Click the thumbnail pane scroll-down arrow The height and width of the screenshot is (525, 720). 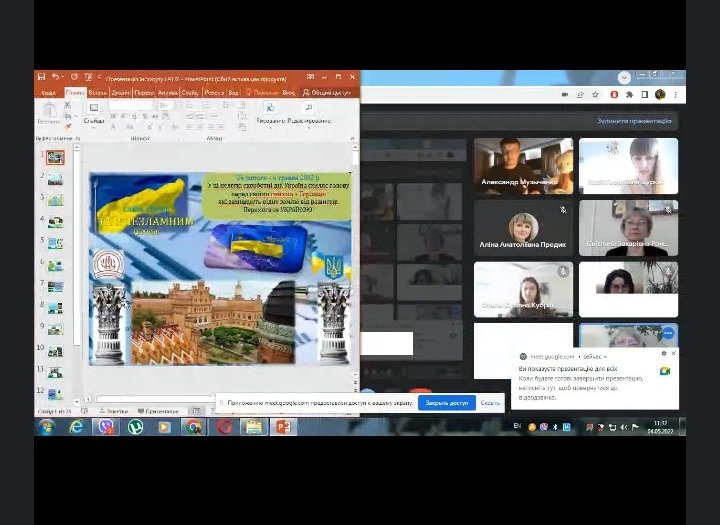(x=77, y=401)
